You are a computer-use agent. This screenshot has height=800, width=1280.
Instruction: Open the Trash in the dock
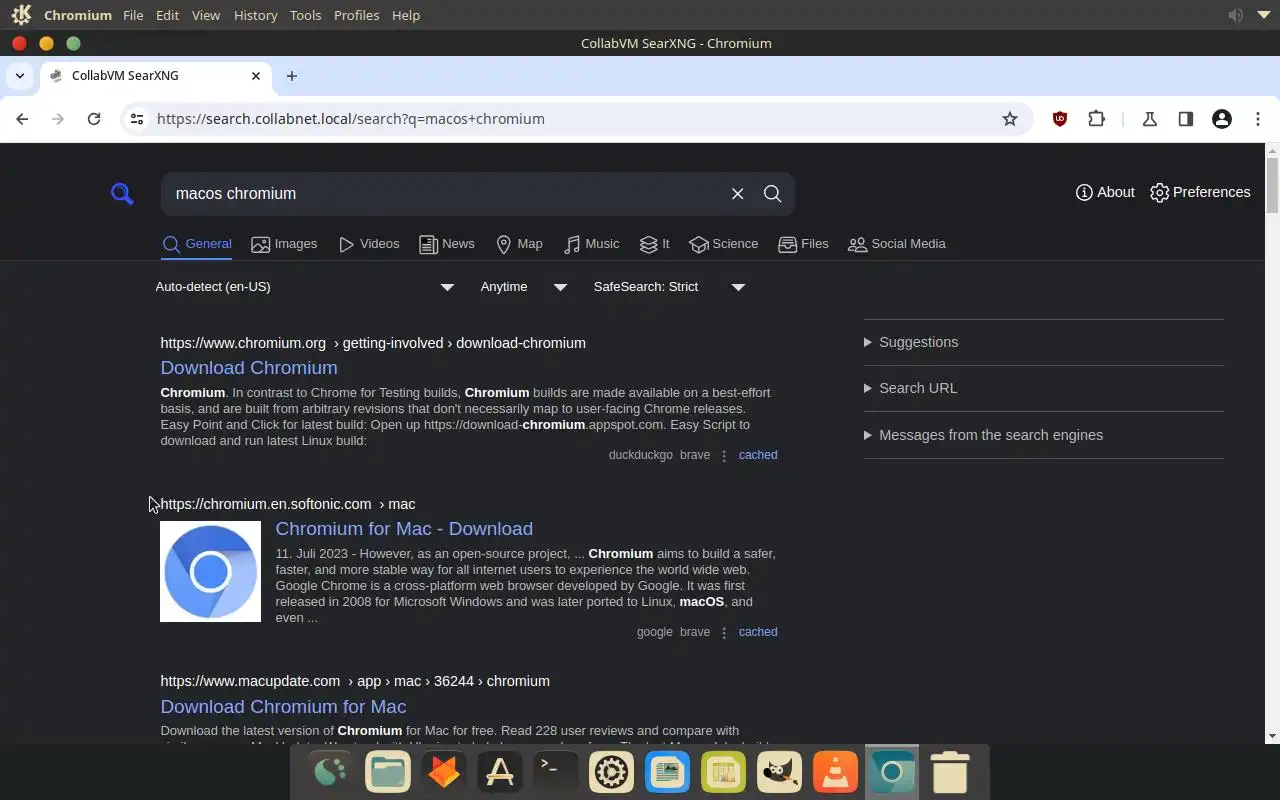pos(949,772)
